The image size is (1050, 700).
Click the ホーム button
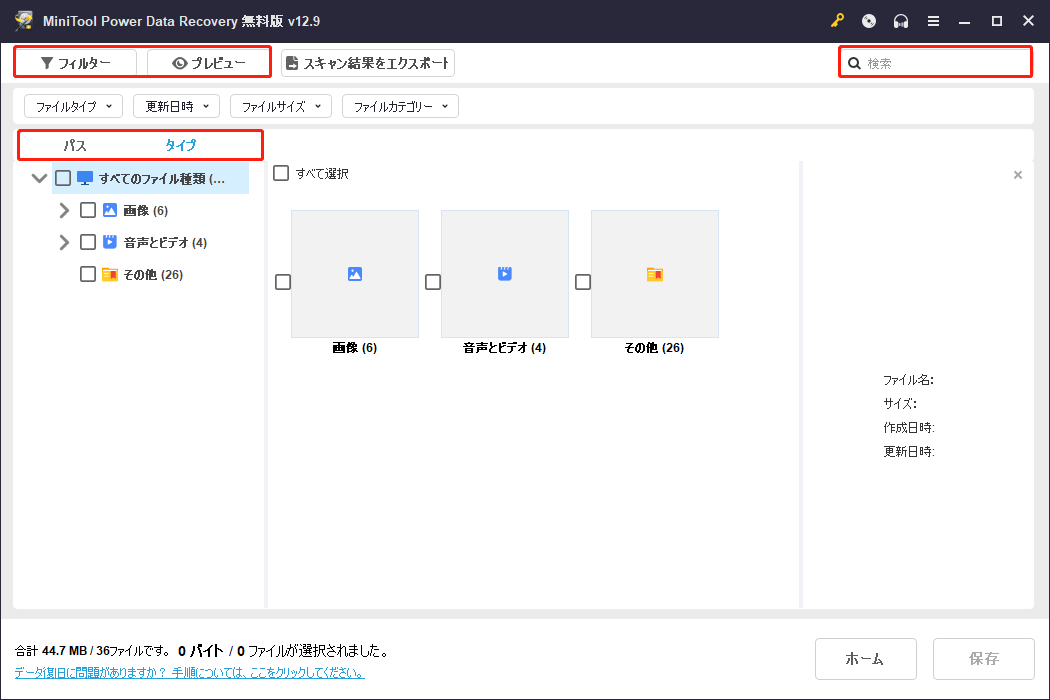[x=866, y=659]
